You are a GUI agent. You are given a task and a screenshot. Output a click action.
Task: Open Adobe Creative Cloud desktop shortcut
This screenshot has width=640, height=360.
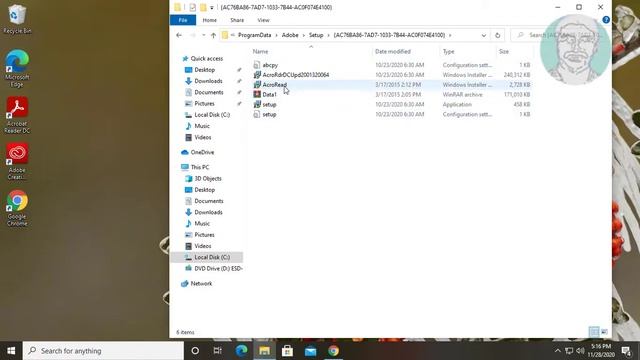pyautogui.click(x=17, y=162)
